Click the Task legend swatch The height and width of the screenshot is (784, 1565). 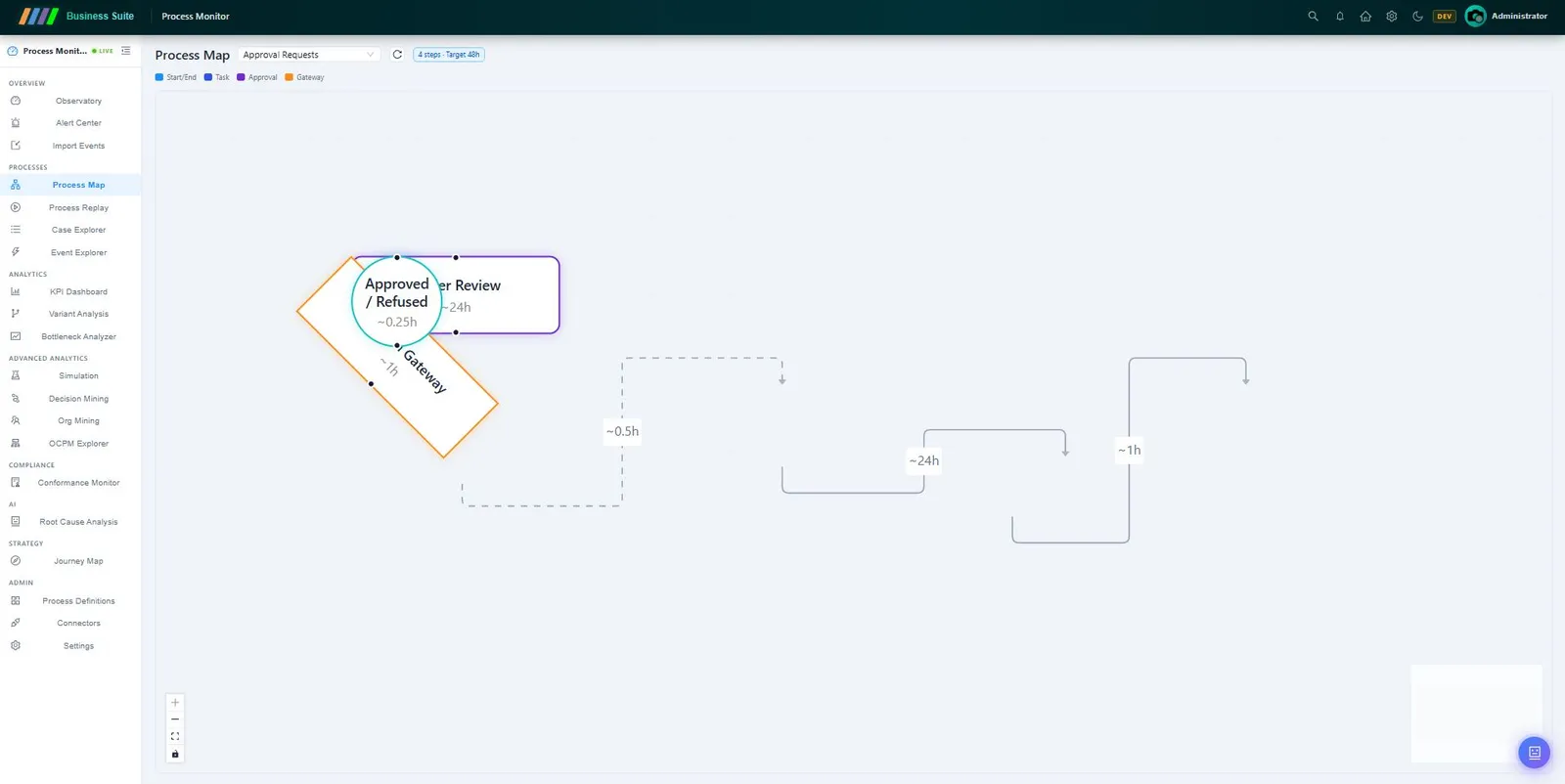(x=207, y=77)
